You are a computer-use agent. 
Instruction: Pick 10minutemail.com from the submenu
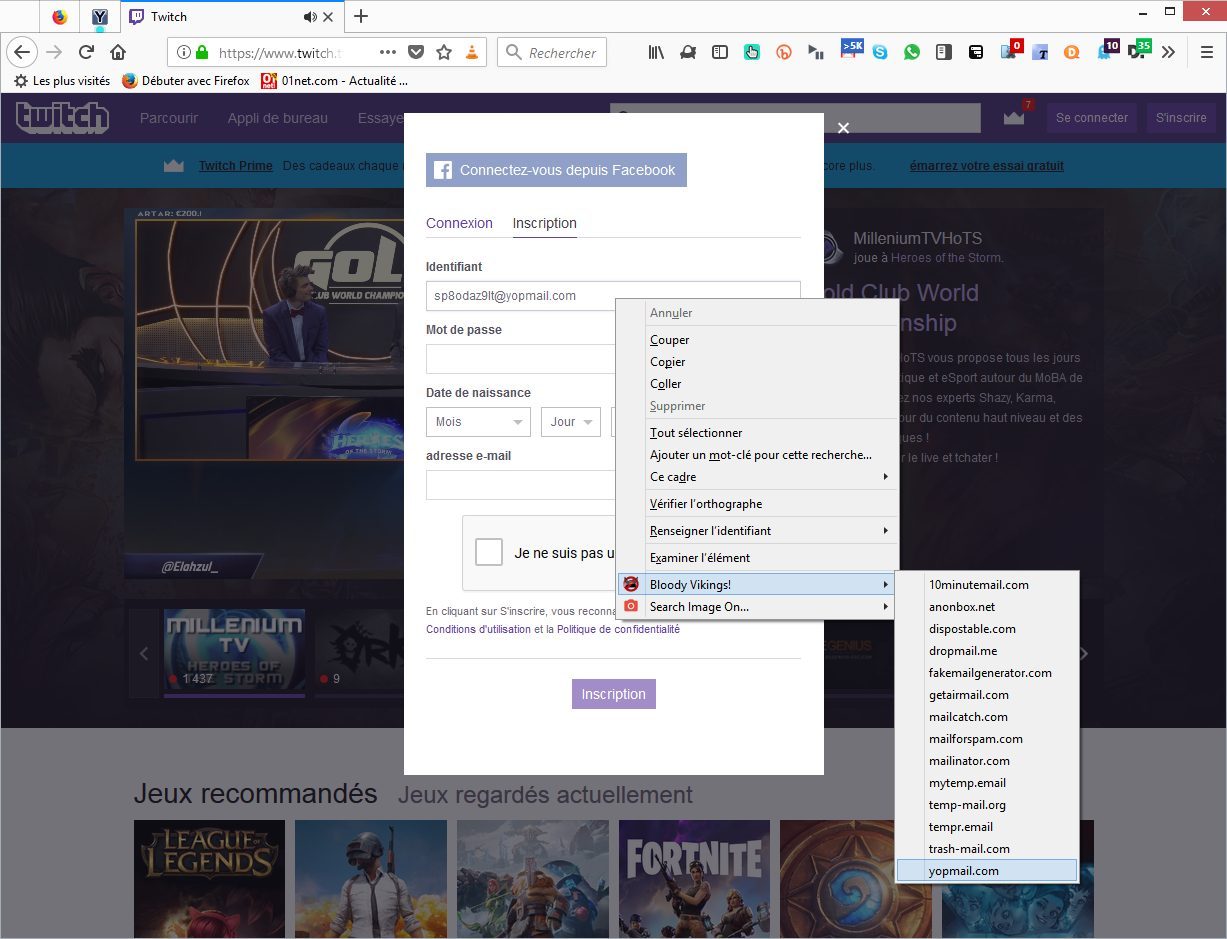point(987,585)
